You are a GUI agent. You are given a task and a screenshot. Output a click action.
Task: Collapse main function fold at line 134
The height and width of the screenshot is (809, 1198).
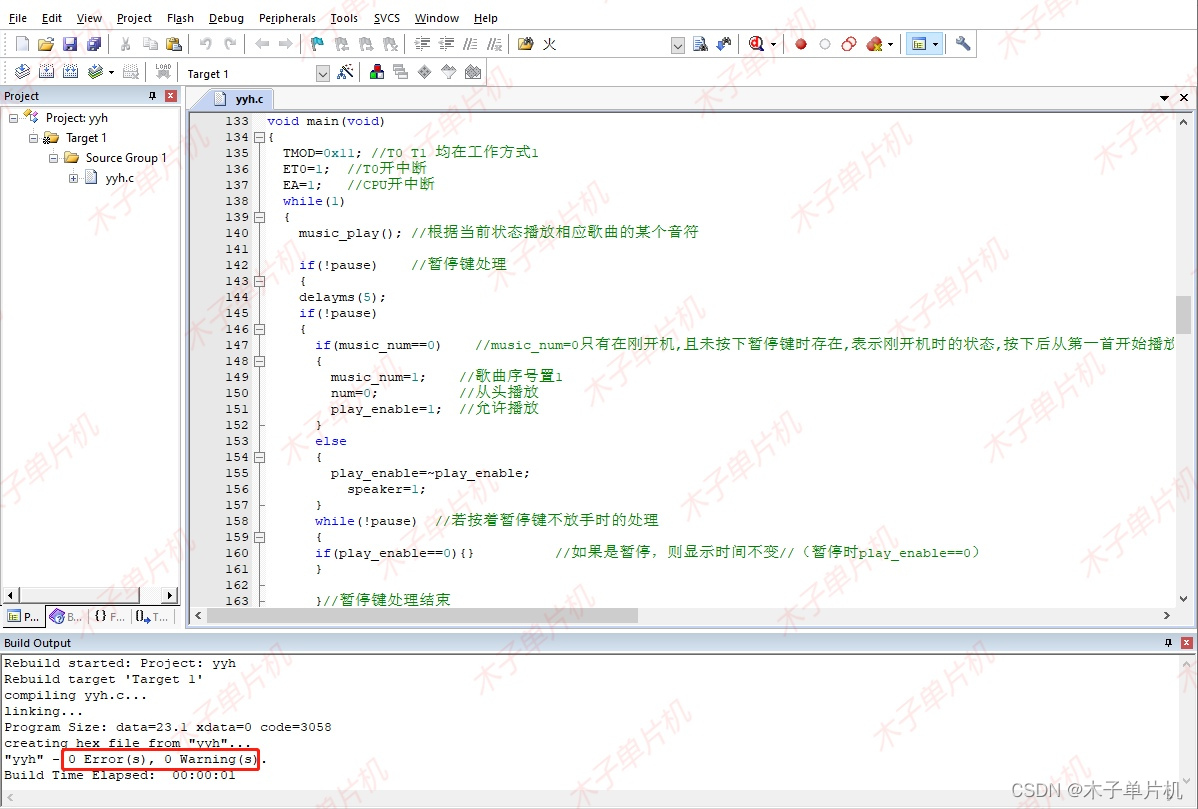point(259,138)
